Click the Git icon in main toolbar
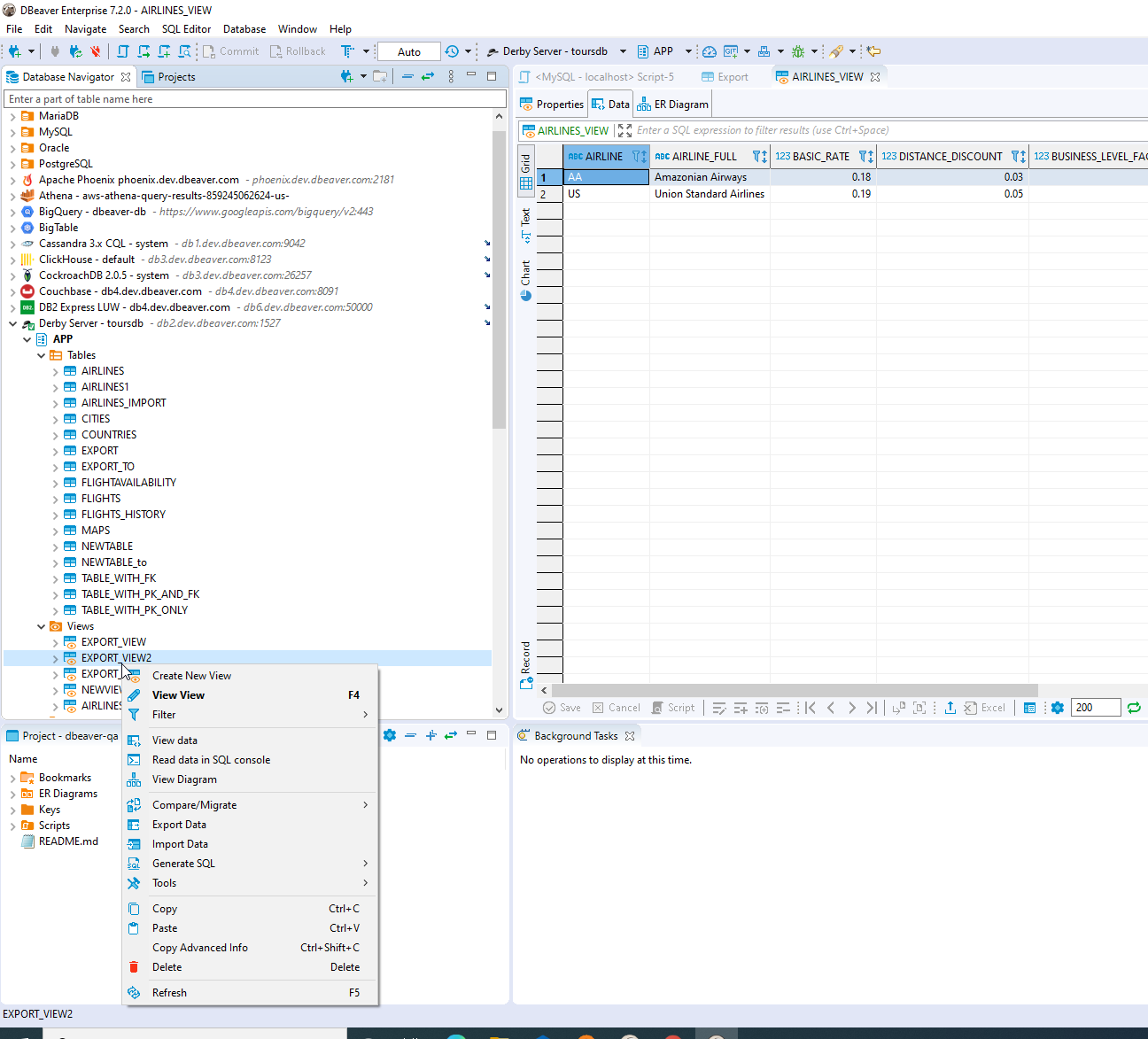1148x1039 pixels. coord(731,51)
